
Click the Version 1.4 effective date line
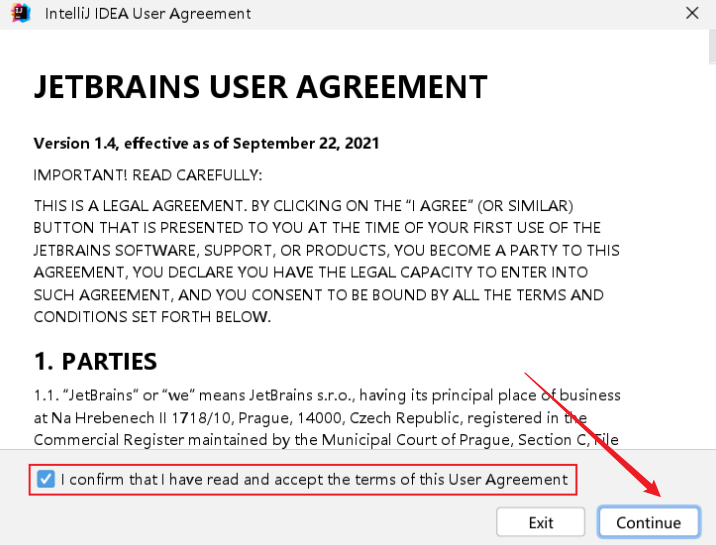point(206,143)
